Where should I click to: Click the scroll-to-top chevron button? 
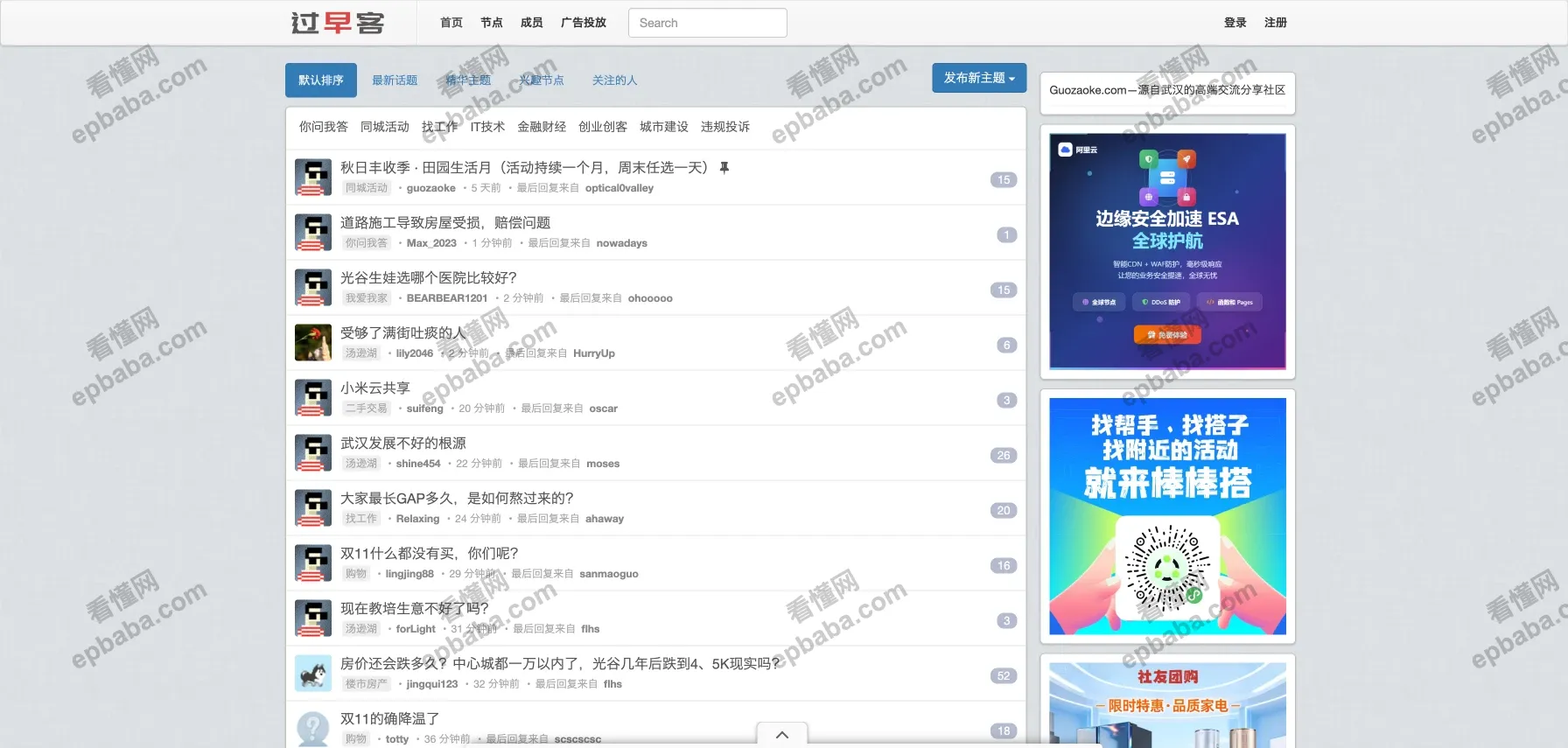click(x=782, y=734)
